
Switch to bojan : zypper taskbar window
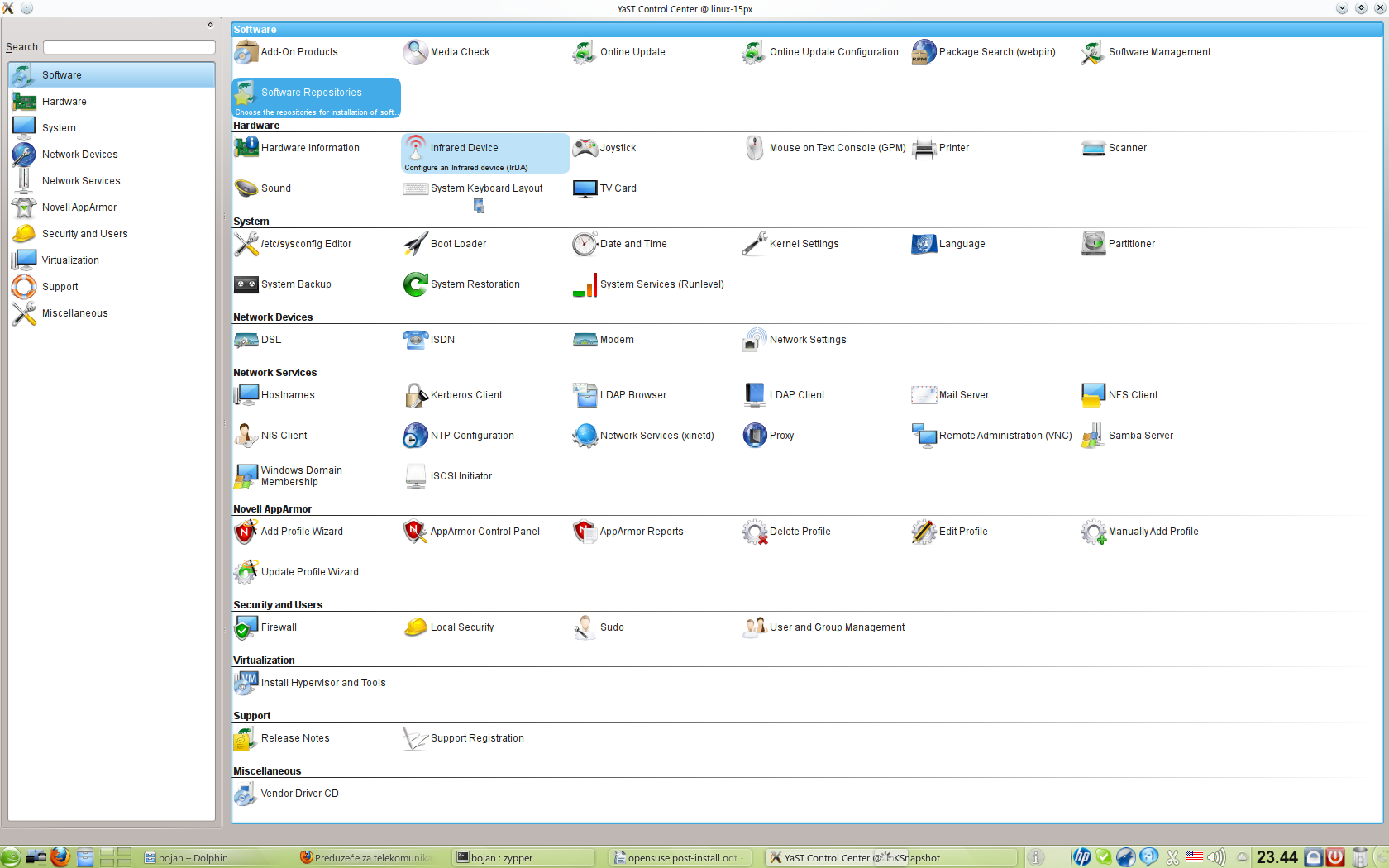pos(524,858)
